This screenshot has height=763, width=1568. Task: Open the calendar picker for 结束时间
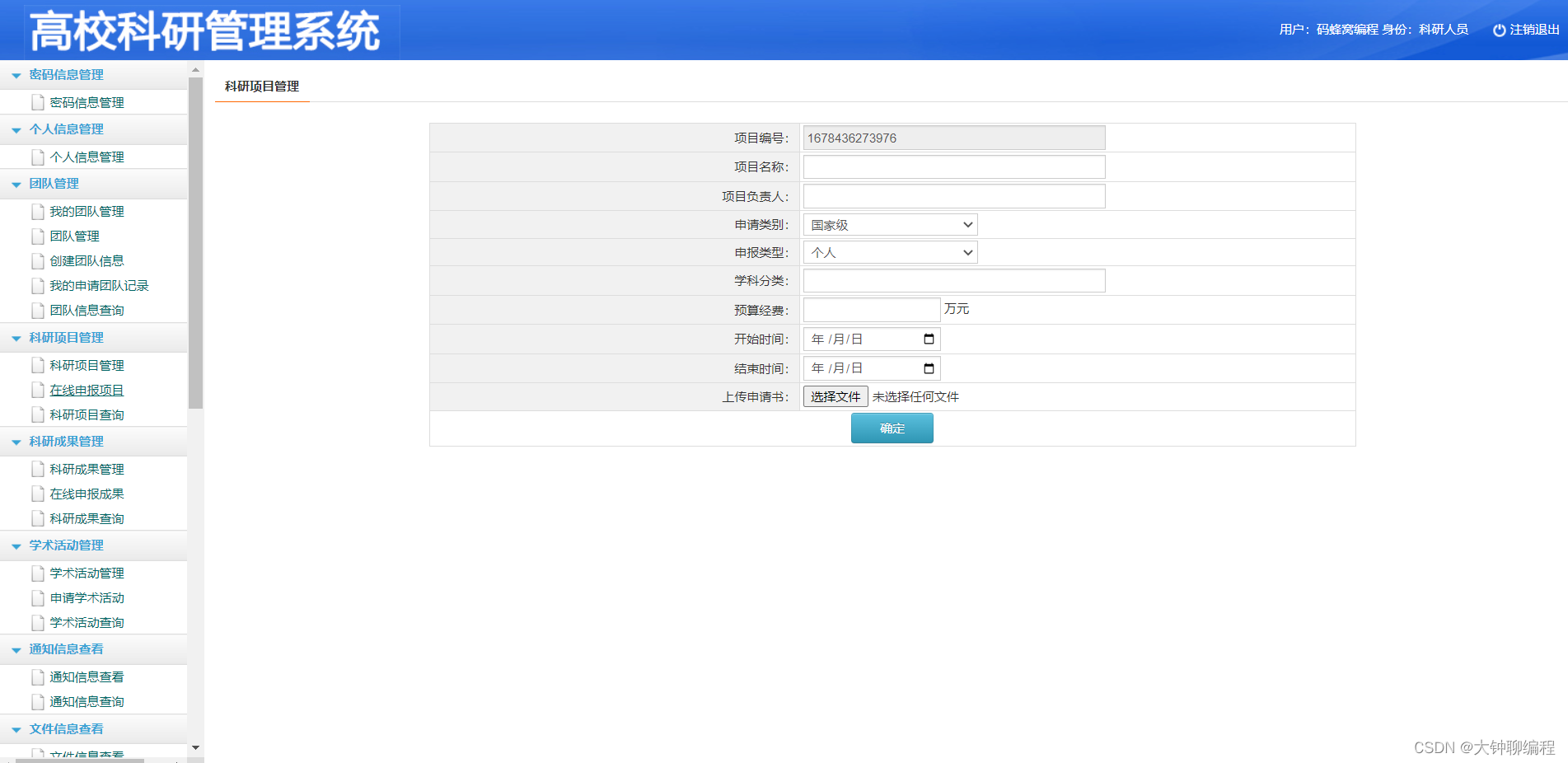click(927, 367)
